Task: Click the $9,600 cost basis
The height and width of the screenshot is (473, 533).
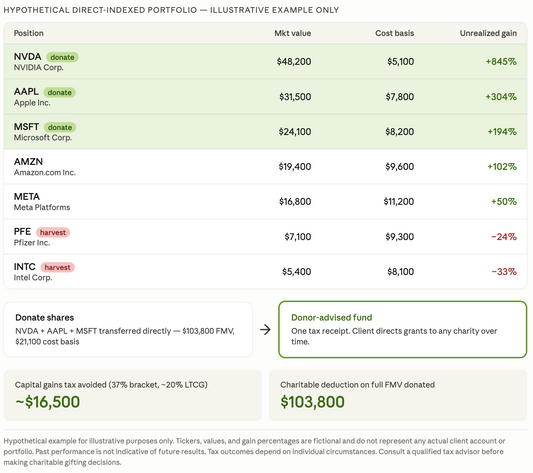Action: [399, 167]
